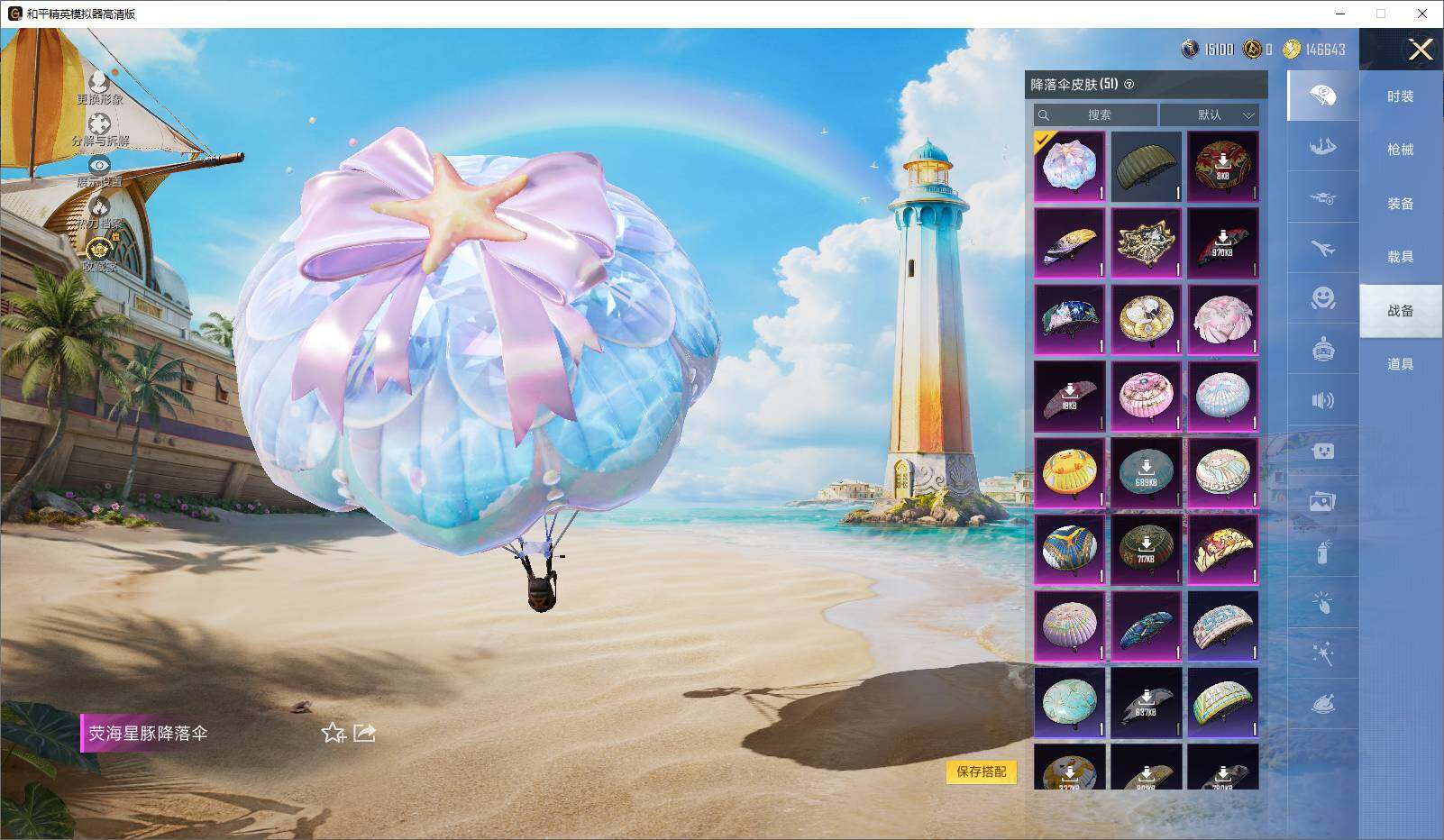The image size is (1444, 840).
Task: Select the olive green default parachute thumbnail
Action: pos(1147,167)
